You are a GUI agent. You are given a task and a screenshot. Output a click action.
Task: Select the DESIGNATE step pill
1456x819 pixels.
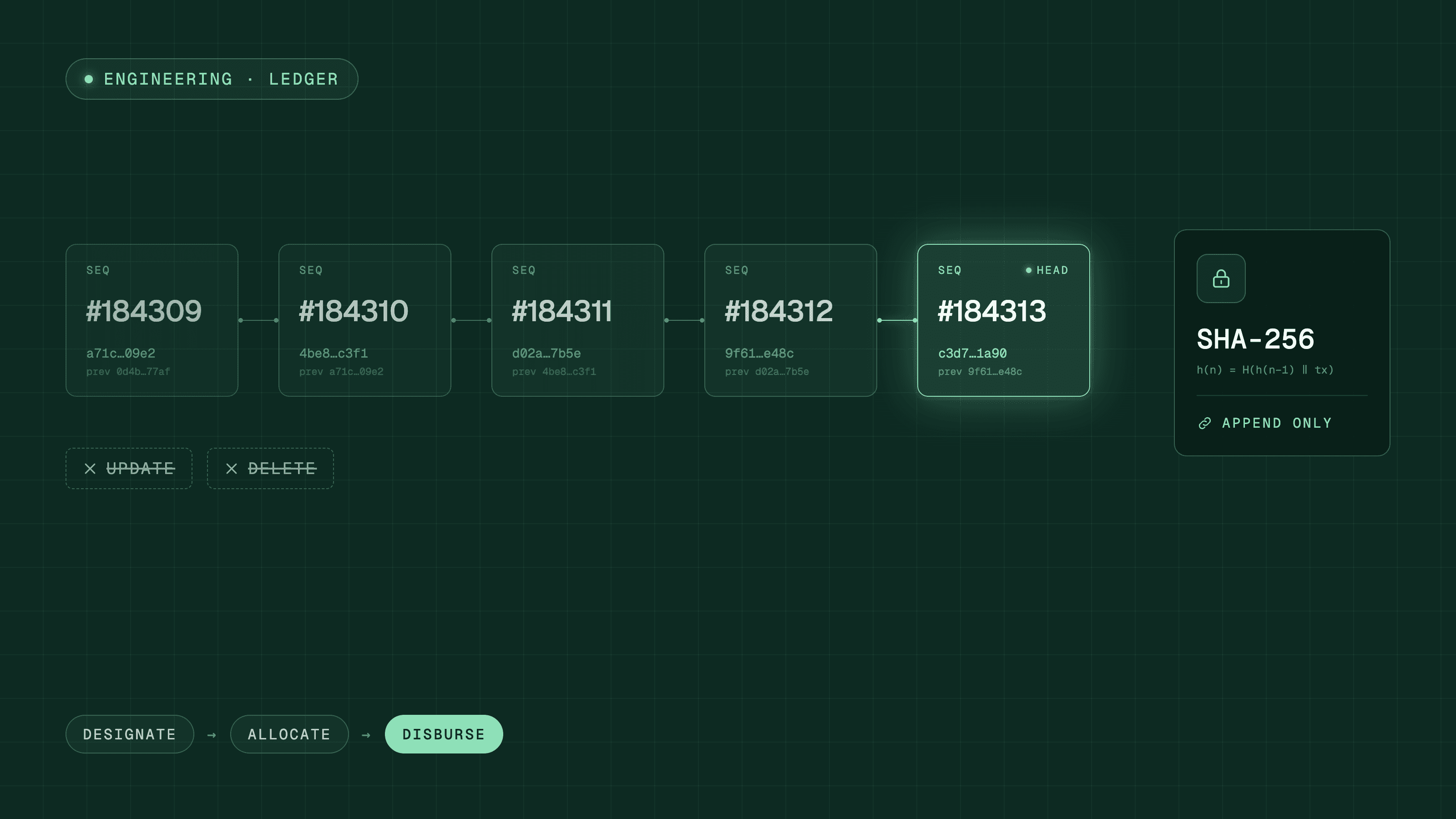[129, 734]
